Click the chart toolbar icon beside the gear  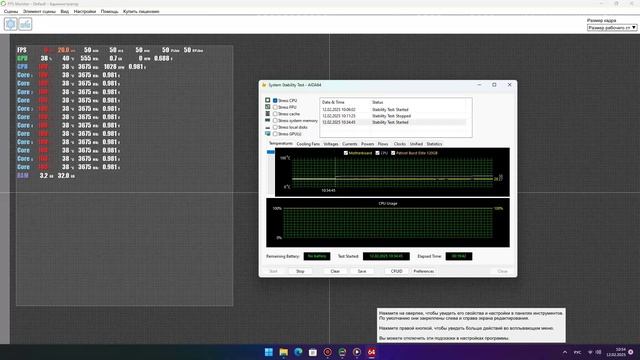click(25, 24)
